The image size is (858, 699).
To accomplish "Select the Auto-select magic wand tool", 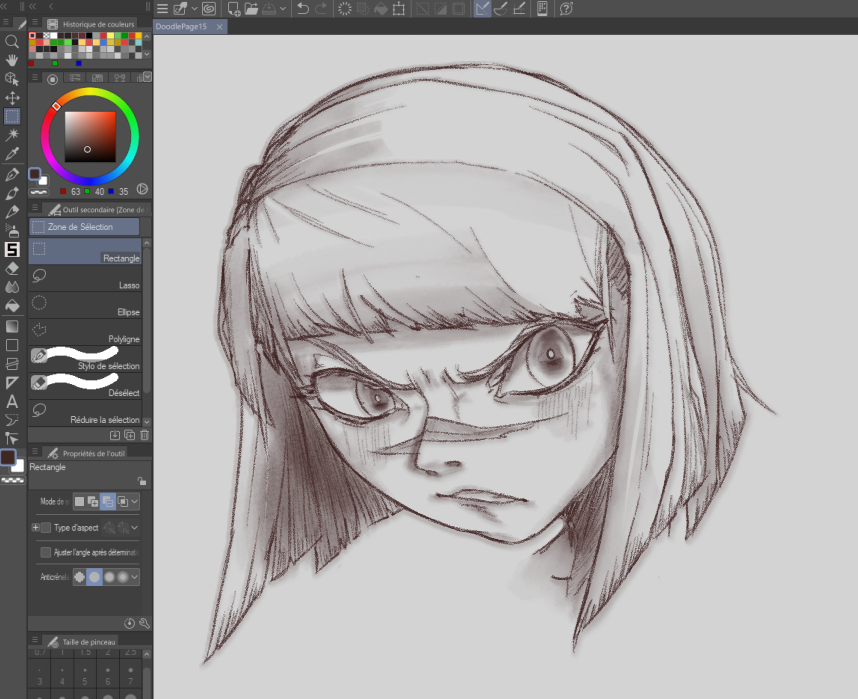I will pyautogui.click(x=12, y=134).
